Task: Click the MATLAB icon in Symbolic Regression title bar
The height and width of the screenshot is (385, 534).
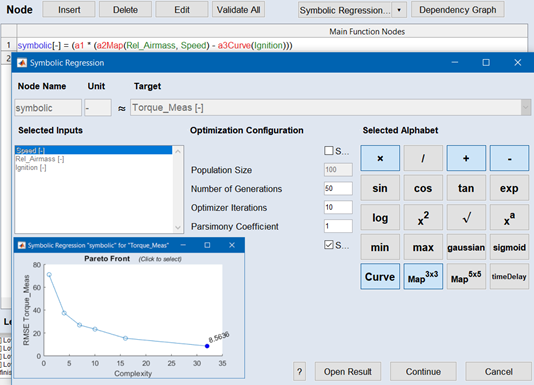Action: (x=22, y=63)
